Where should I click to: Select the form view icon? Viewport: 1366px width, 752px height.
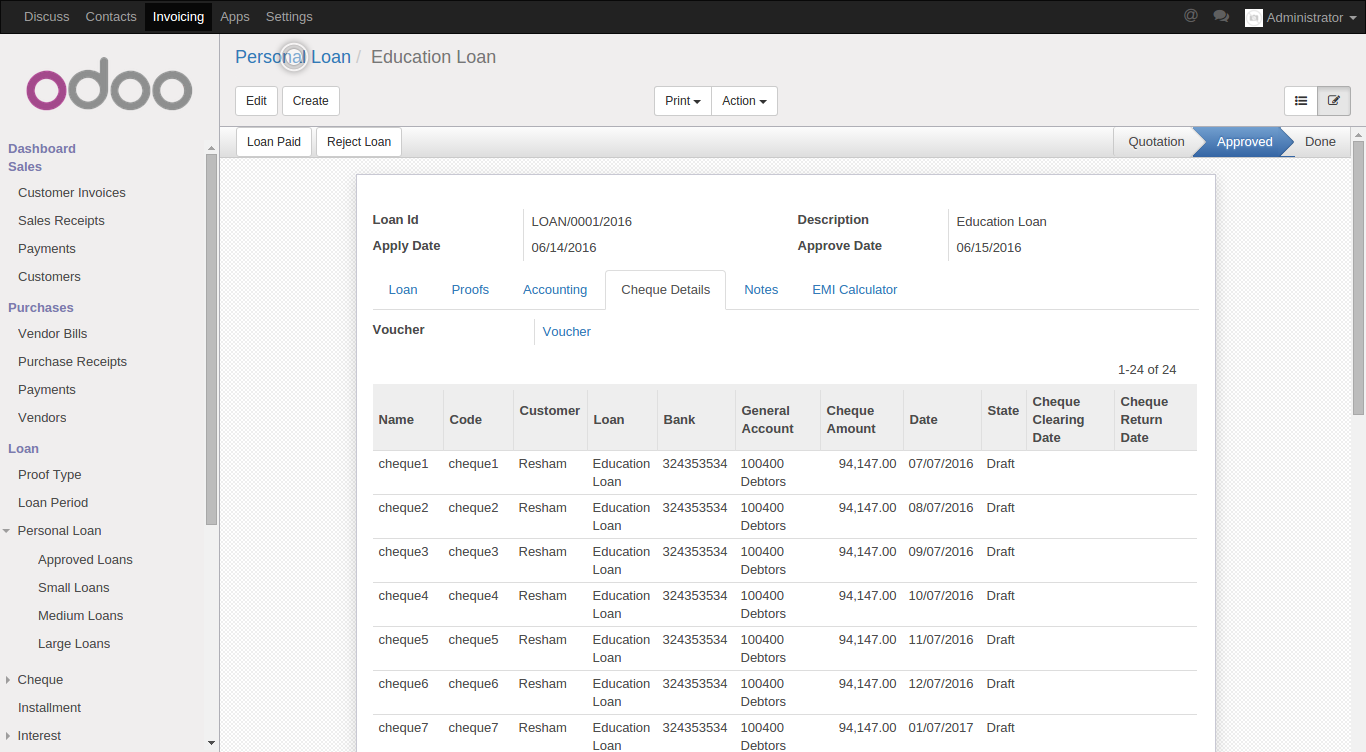(1334, 101)
